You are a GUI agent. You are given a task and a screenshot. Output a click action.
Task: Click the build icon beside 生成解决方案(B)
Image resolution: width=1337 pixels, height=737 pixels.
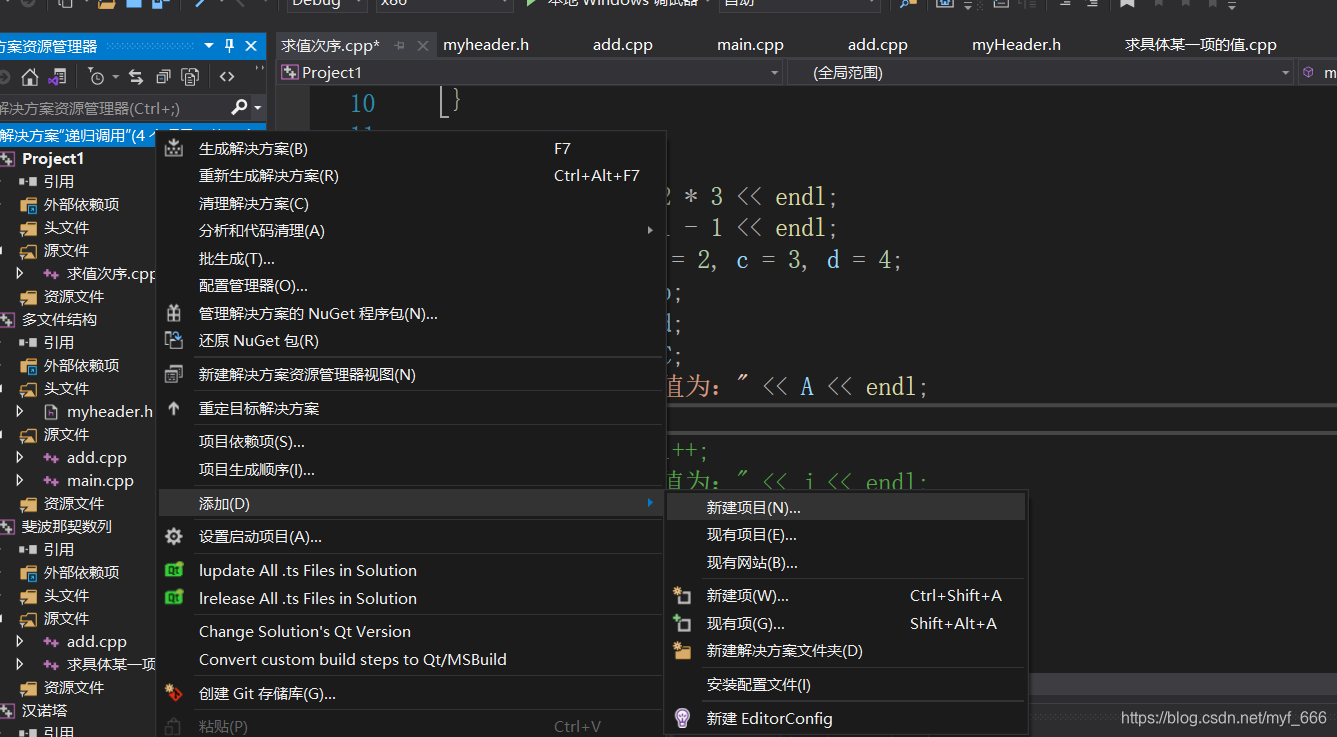pyautogui.click(x=174, y=148)
